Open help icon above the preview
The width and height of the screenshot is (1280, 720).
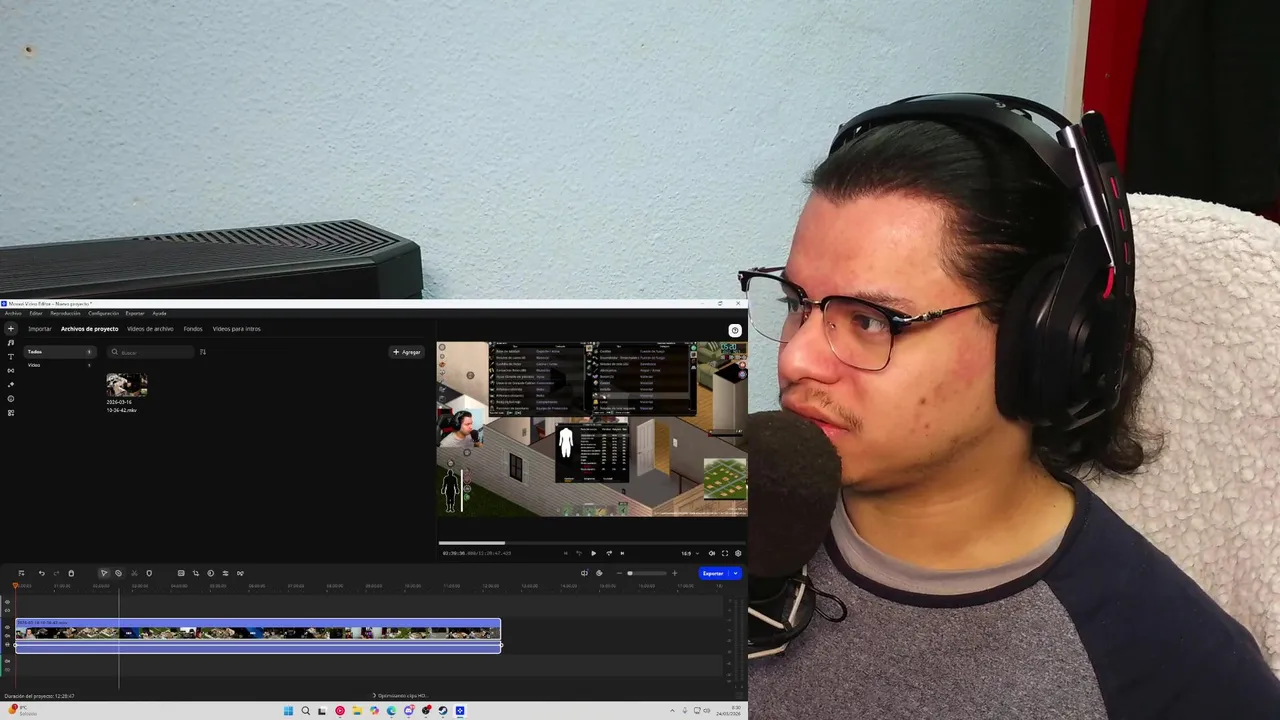coord(735,330)
